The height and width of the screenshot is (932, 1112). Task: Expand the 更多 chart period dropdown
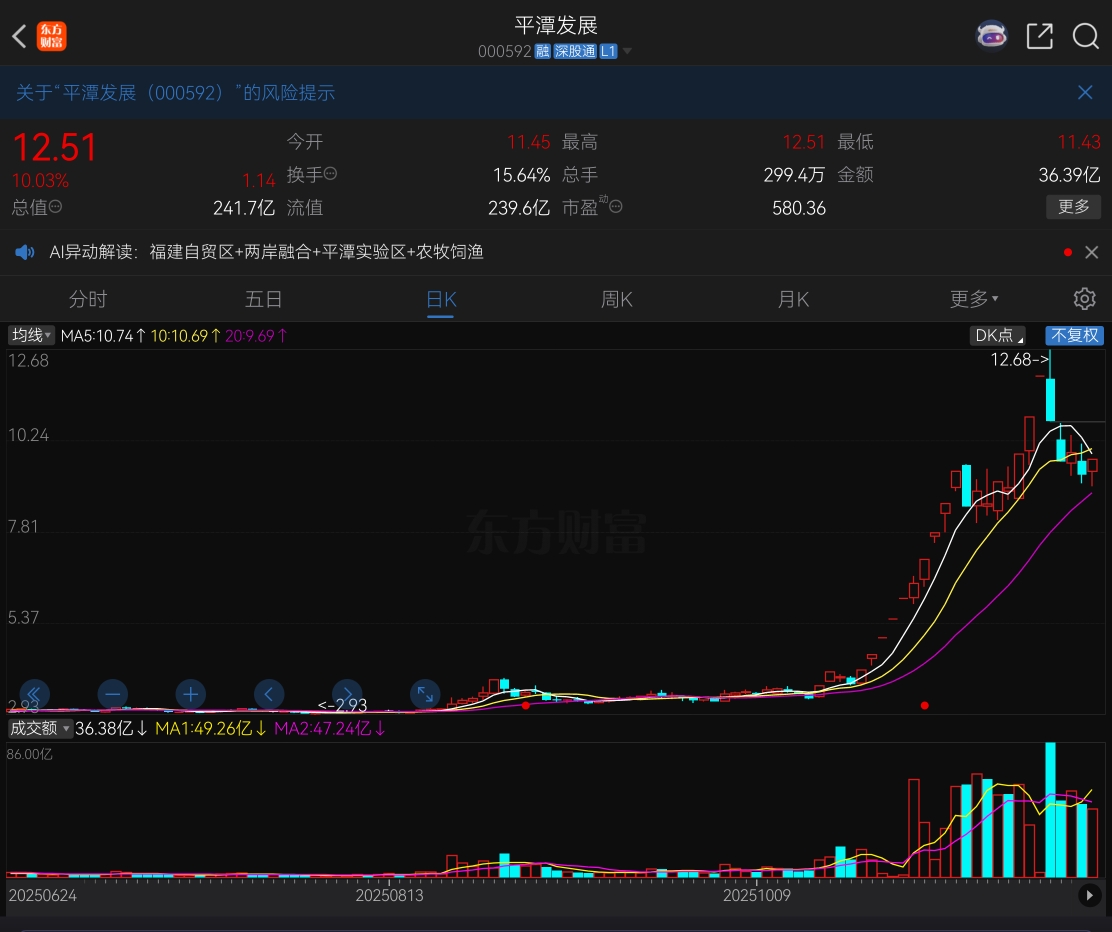tap(974, 299)
